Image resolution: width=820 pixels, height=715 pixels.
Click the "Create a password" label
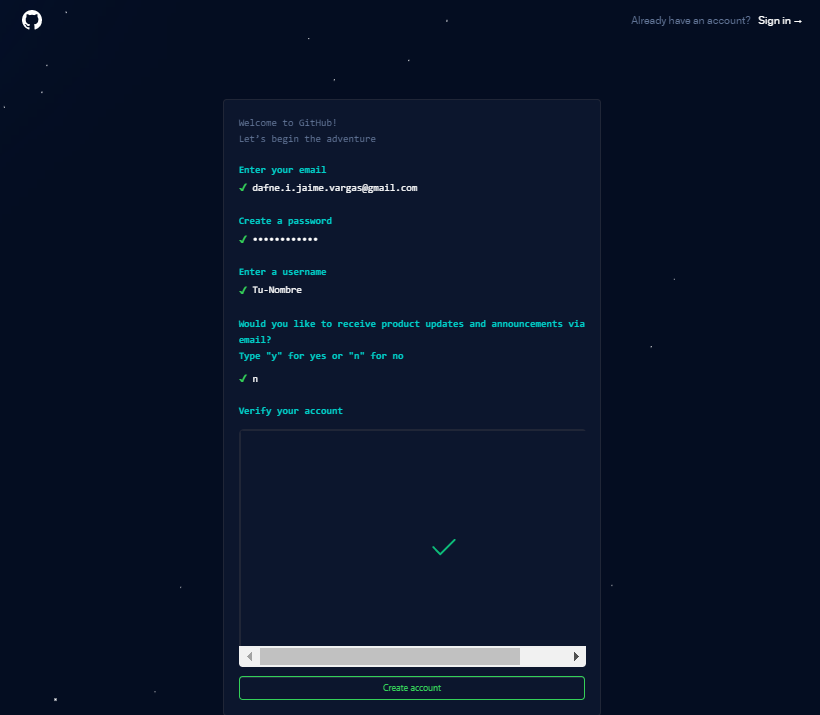click(x=285, y=221)
